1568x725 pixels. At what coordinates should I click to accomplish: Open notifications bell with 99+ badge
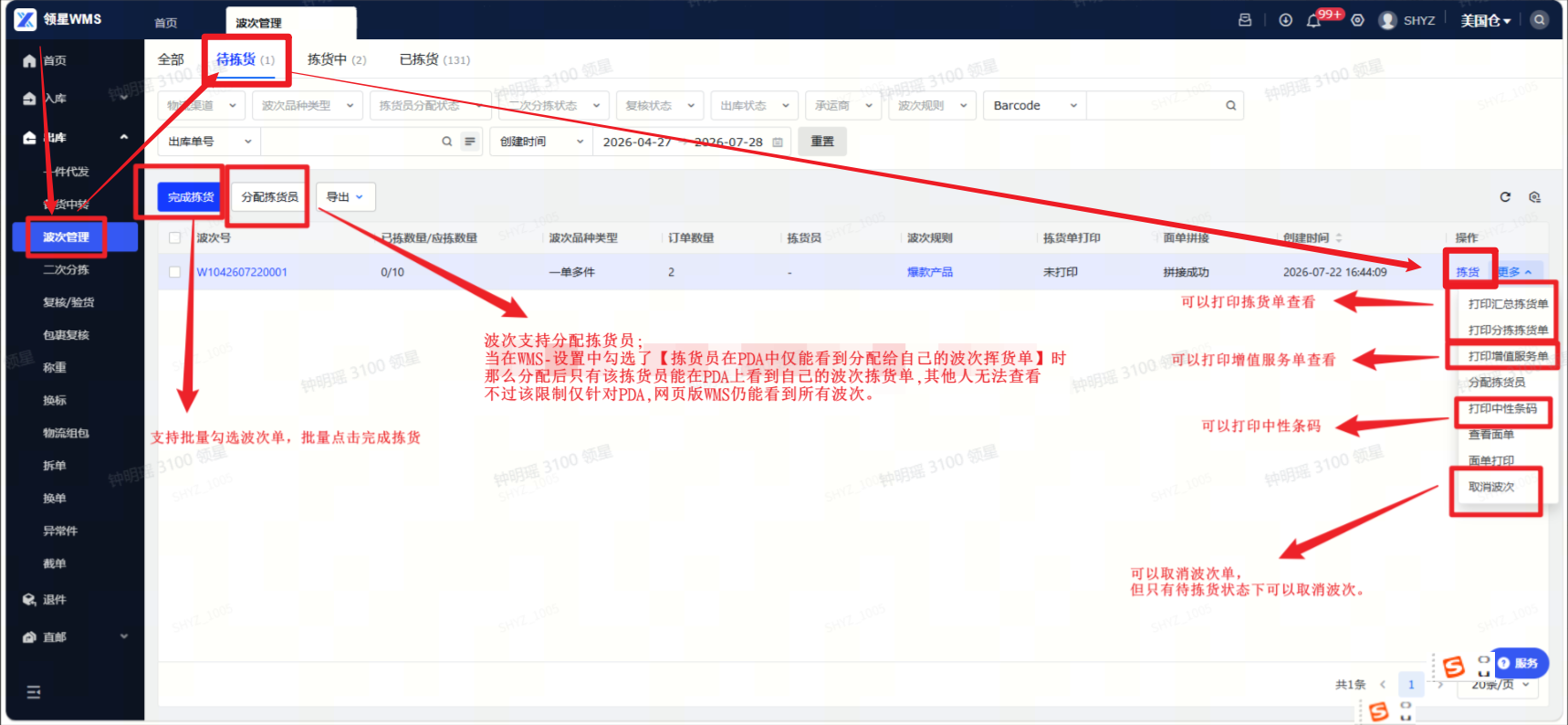[x=1313, y=21]
